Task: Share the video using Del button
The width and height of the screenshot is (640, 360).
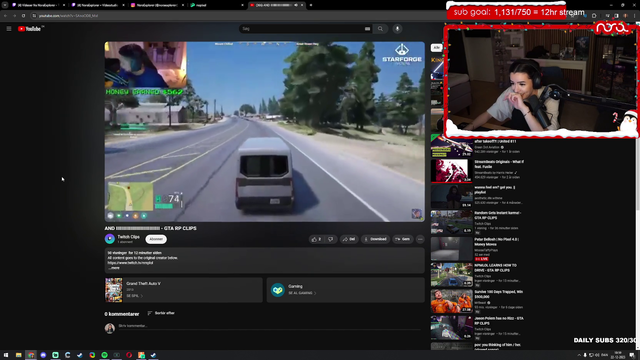Action: (349, 239)
